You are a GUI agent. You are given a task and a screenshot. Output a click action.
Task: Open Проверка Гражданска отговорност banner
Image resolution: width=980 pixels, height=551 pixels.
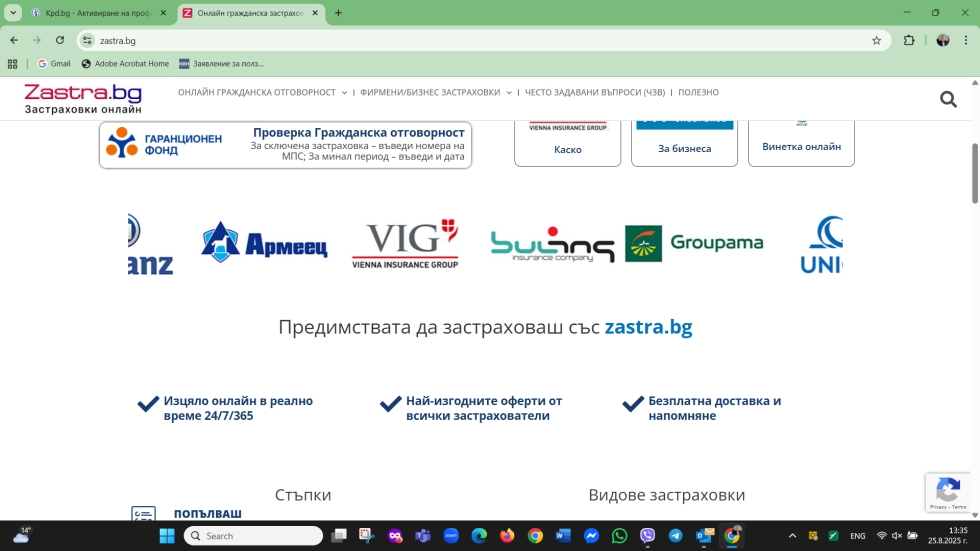285,144
